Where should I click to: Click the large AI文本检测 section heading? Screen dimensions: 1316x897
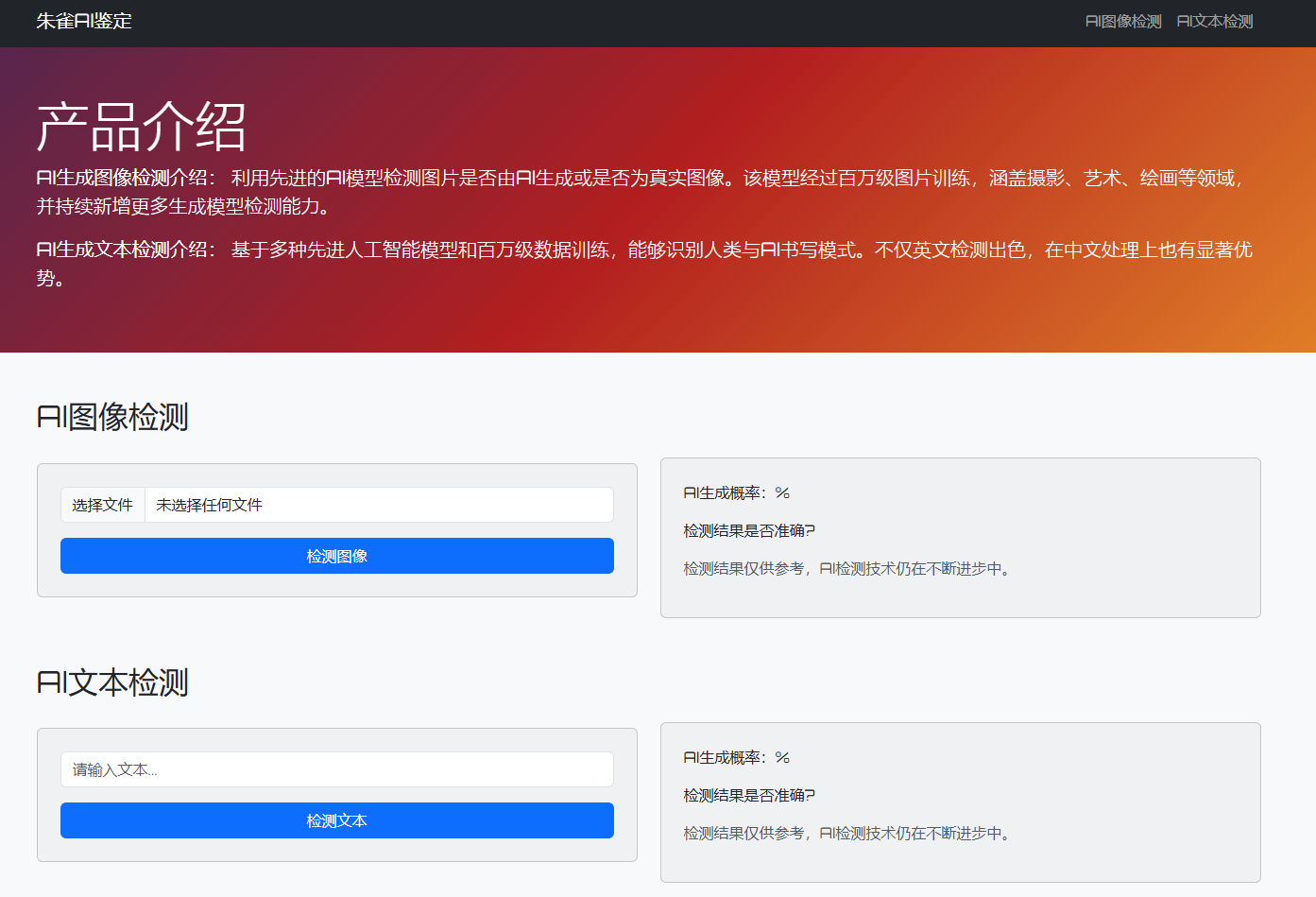tap(112, 682)
